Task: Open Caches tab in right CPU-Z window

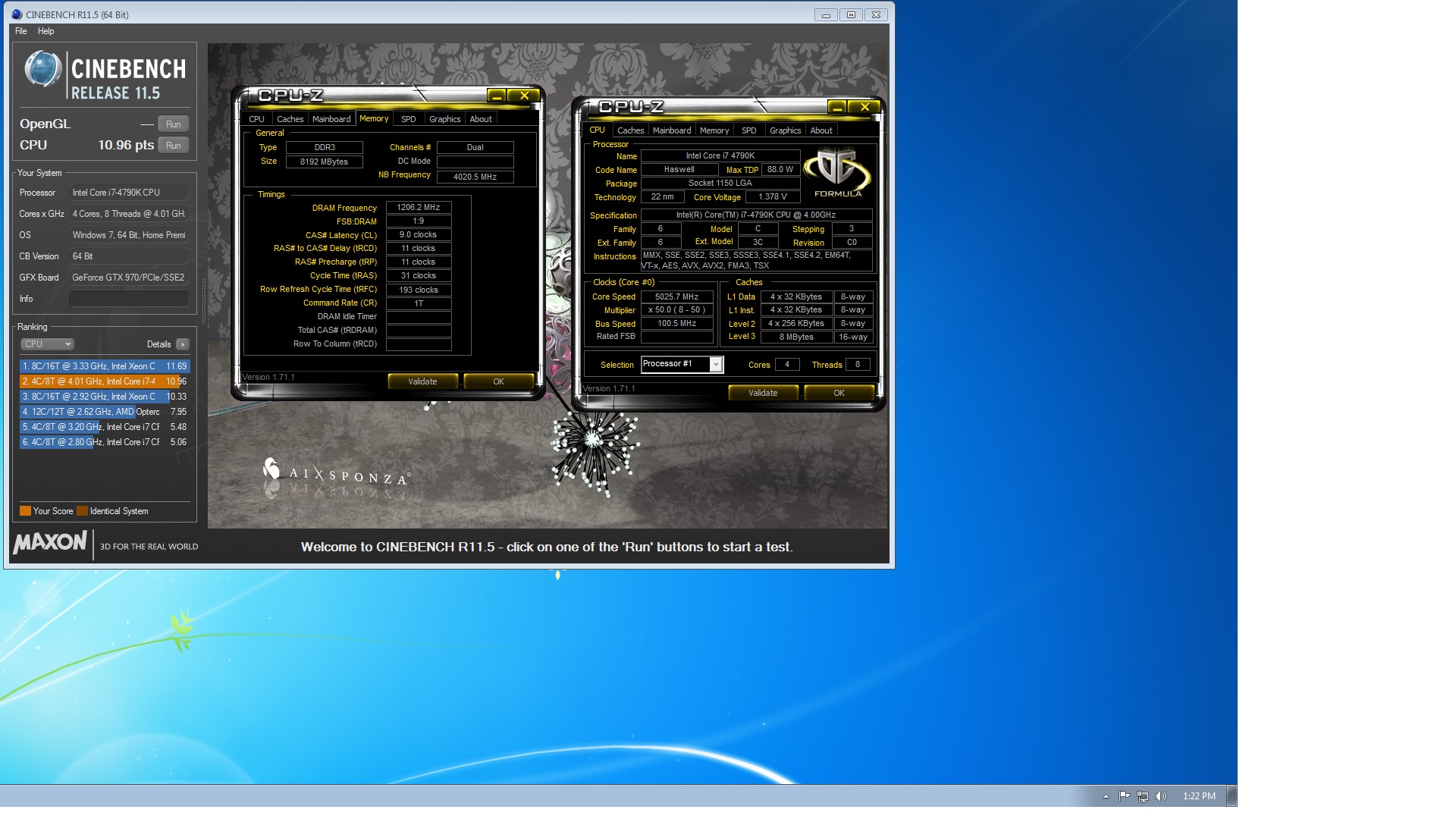Action: 630,130
